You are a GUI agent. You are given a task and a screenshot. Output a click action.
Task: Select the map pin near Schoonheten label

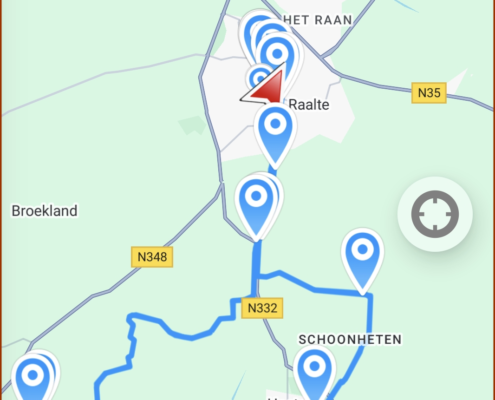pos(314,372)
